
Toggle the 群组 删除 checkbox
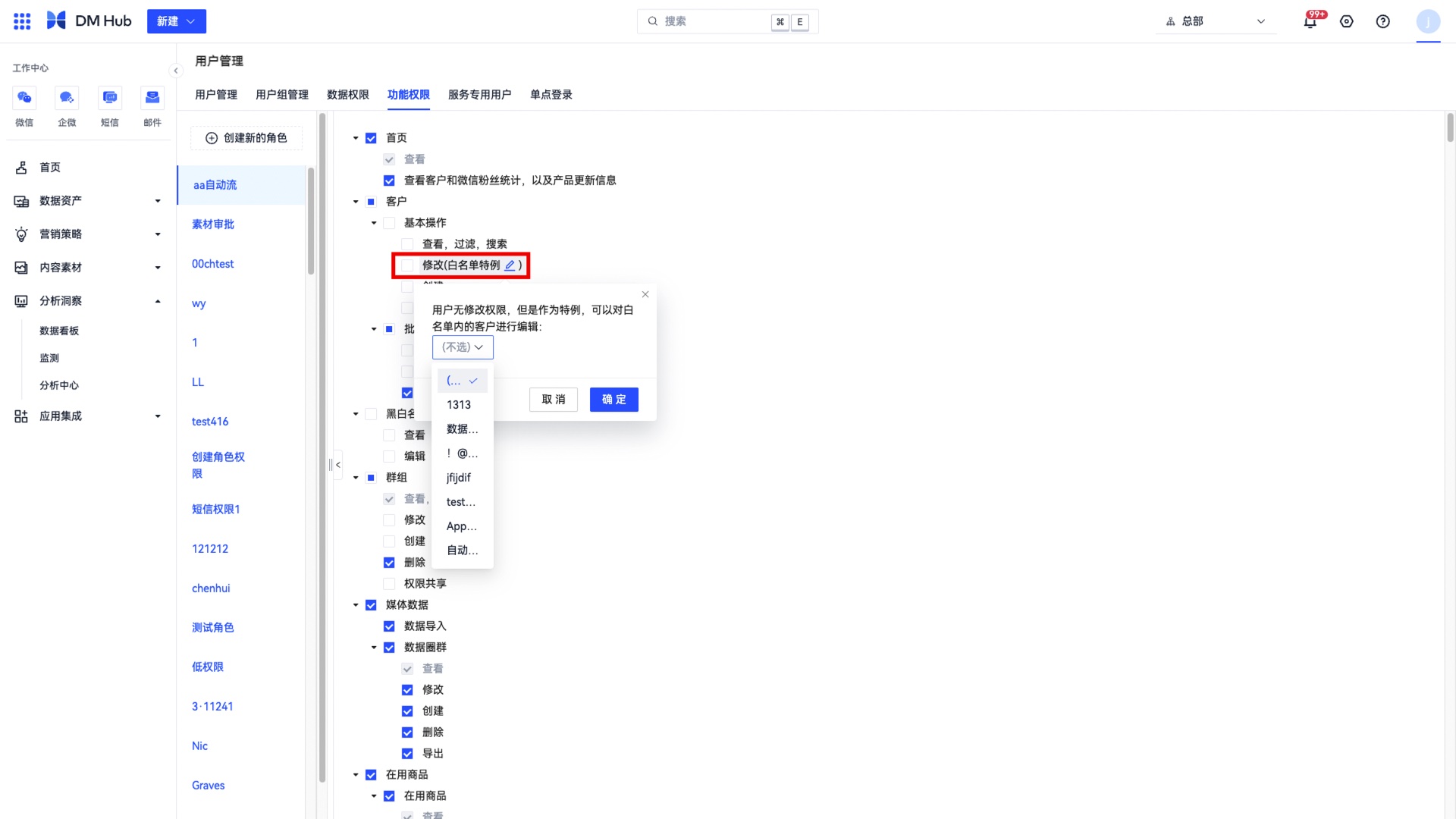[x=389, y=563]
